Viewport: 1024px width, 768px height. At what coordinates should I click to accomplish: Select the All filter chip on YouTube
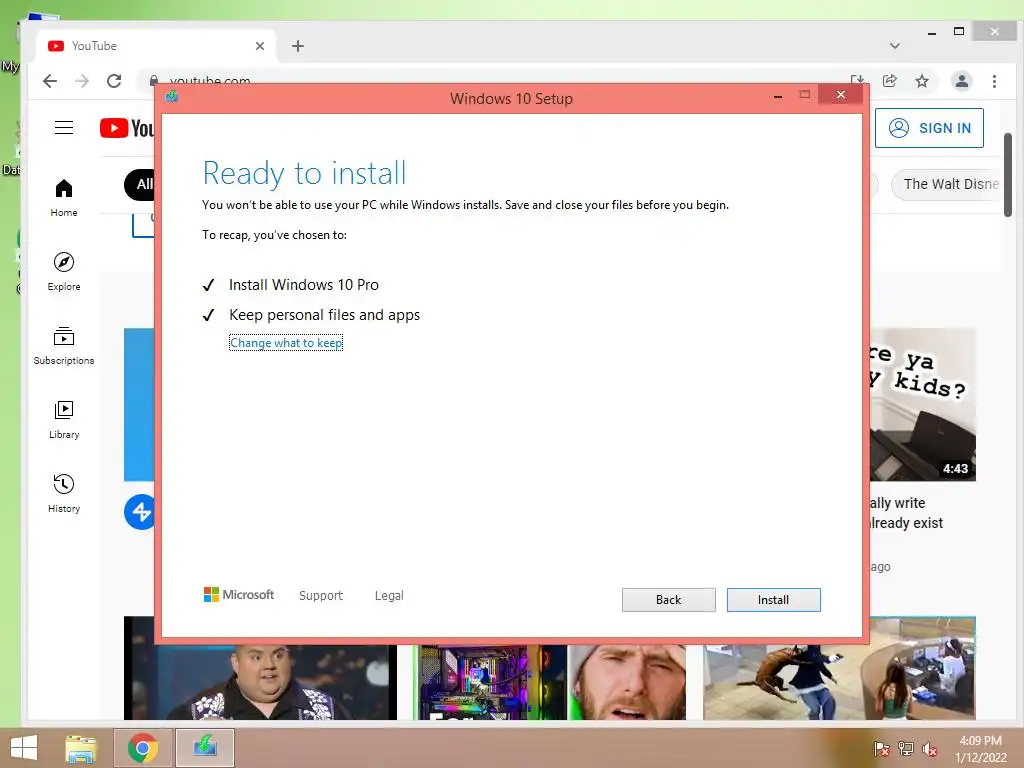pyautogui.click(x=140, y=185)
